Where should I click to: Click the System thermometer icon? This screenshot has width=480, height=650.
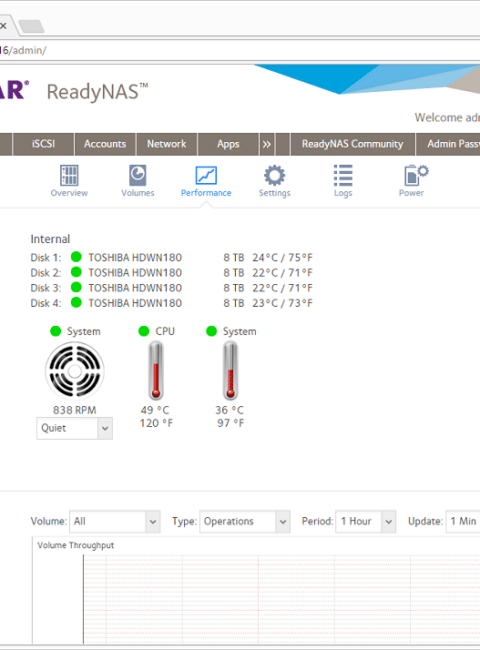pyautogui.click(x=230, y=370)
